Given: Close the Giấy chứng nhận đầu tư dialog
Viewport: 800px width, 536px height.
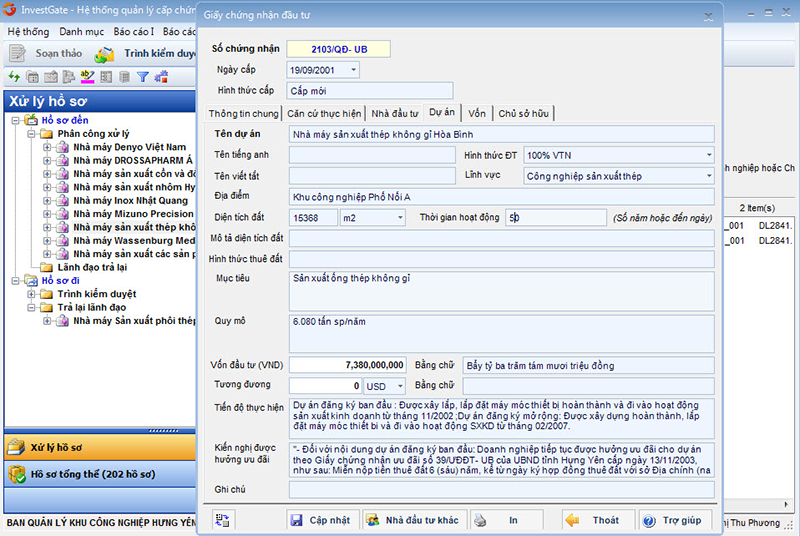Looking at the screenshot, I should tap(708, 17).
